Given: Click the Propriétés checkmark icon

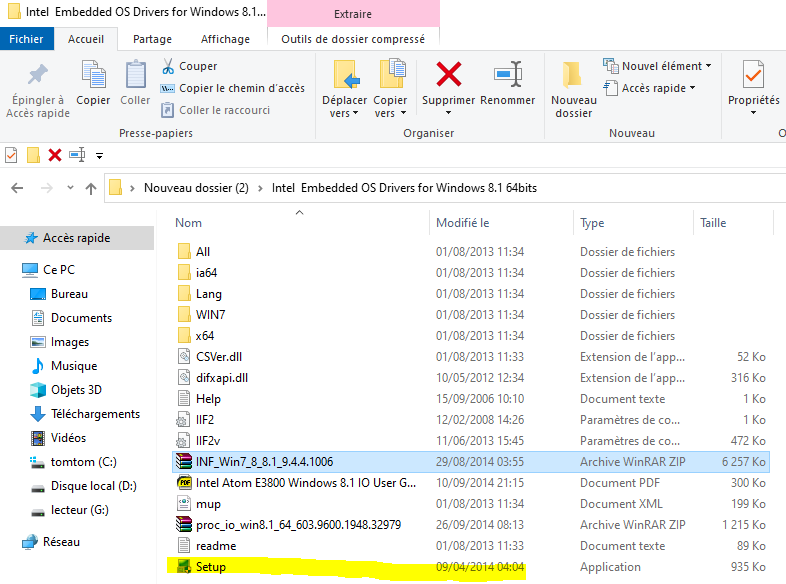Looking at the screenshot, I should 753,75.
